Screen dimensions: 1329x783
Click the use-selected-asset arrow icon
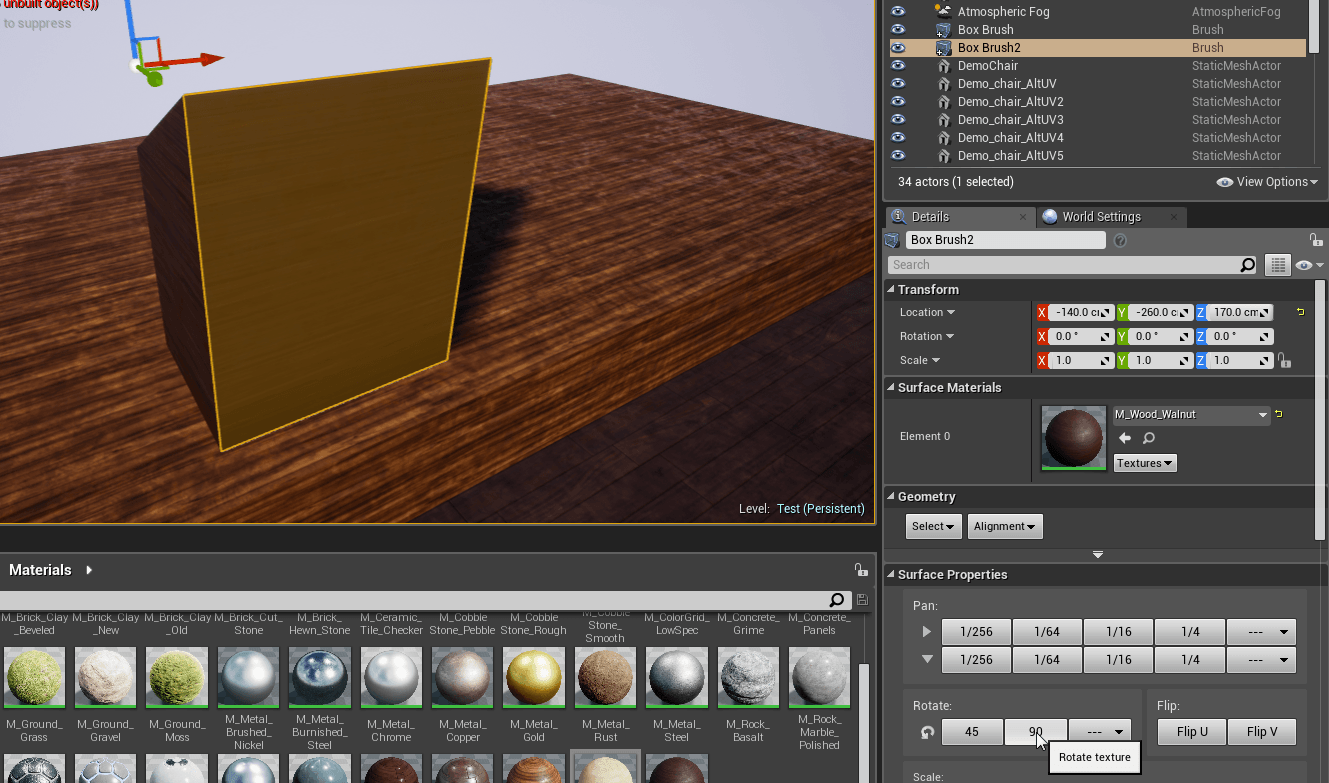tap(1125, 438)
